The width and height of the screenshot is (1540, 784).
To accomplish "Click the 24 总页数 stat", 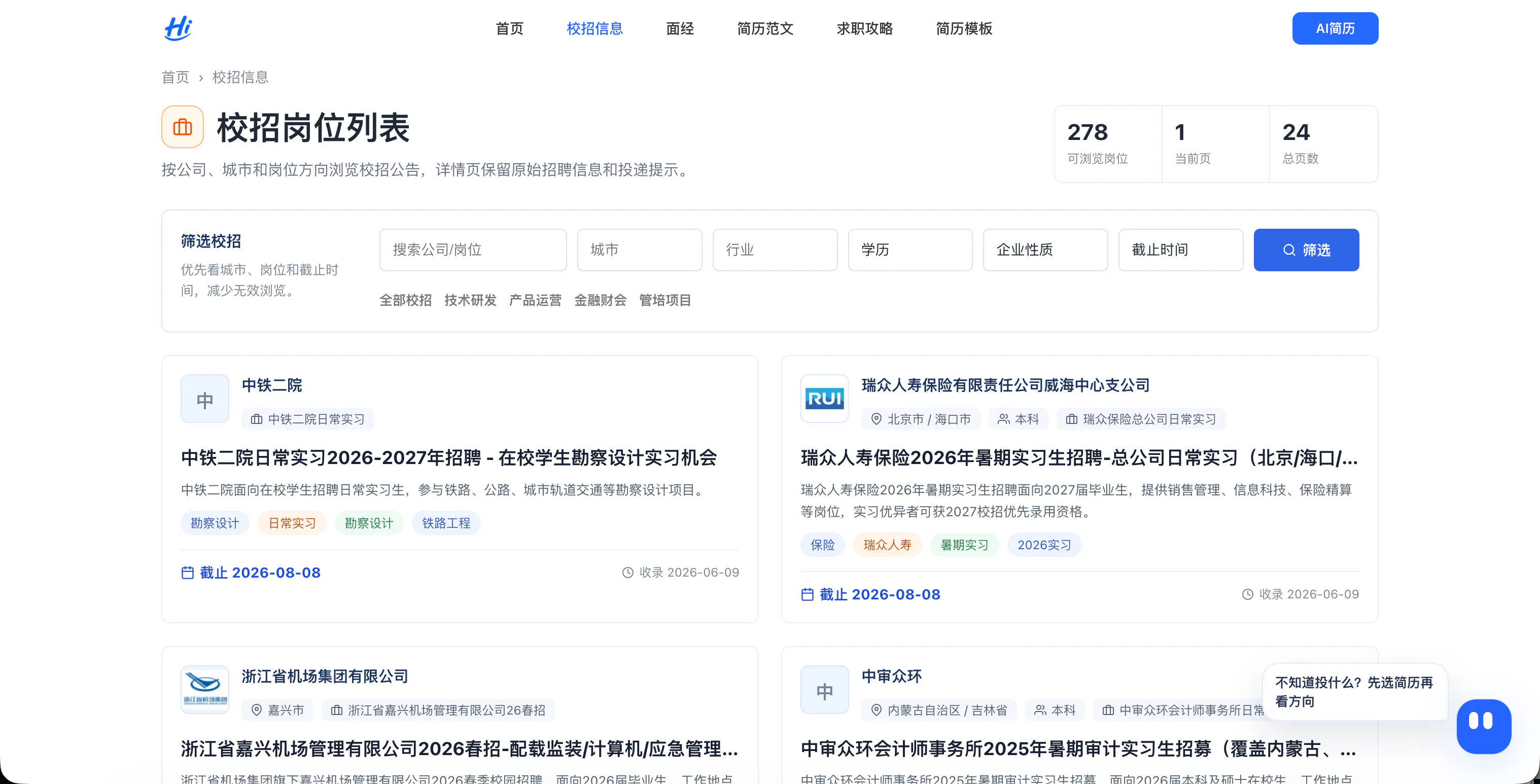I will coord(1323,144).
